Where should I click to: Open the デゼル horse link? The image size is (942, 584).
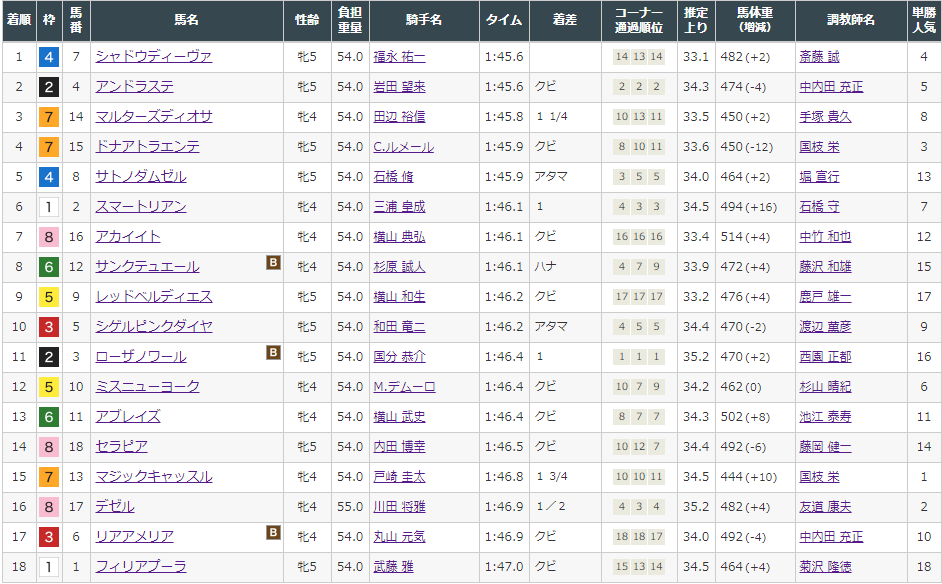point(114,506)
